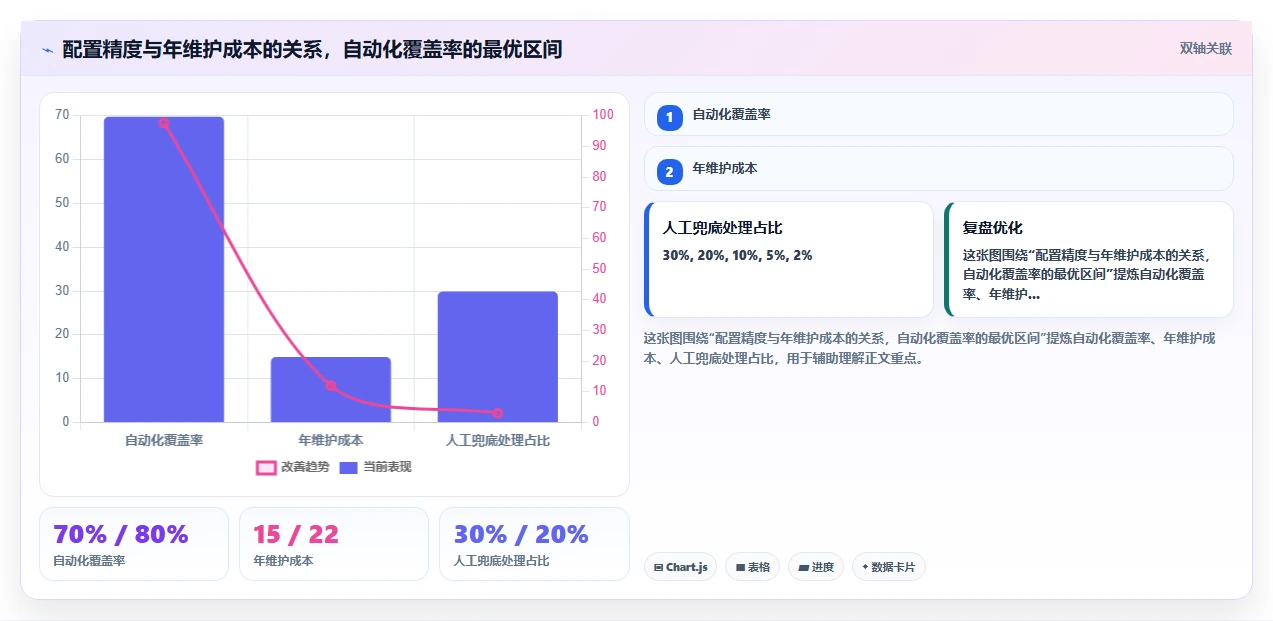Click the 15 / 22 statistic value

296,534
